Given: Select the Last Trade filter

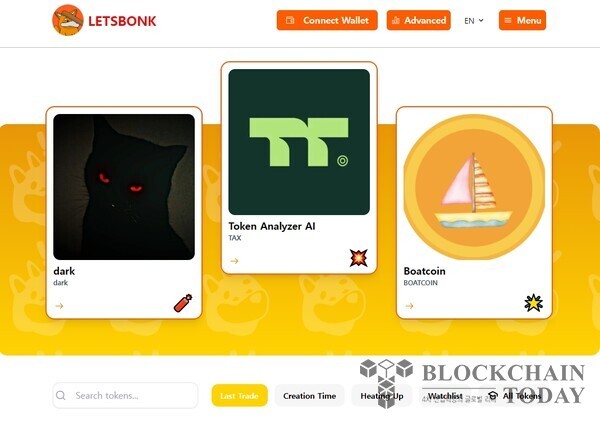Looking at the screenshot, I should coord(240,396).
